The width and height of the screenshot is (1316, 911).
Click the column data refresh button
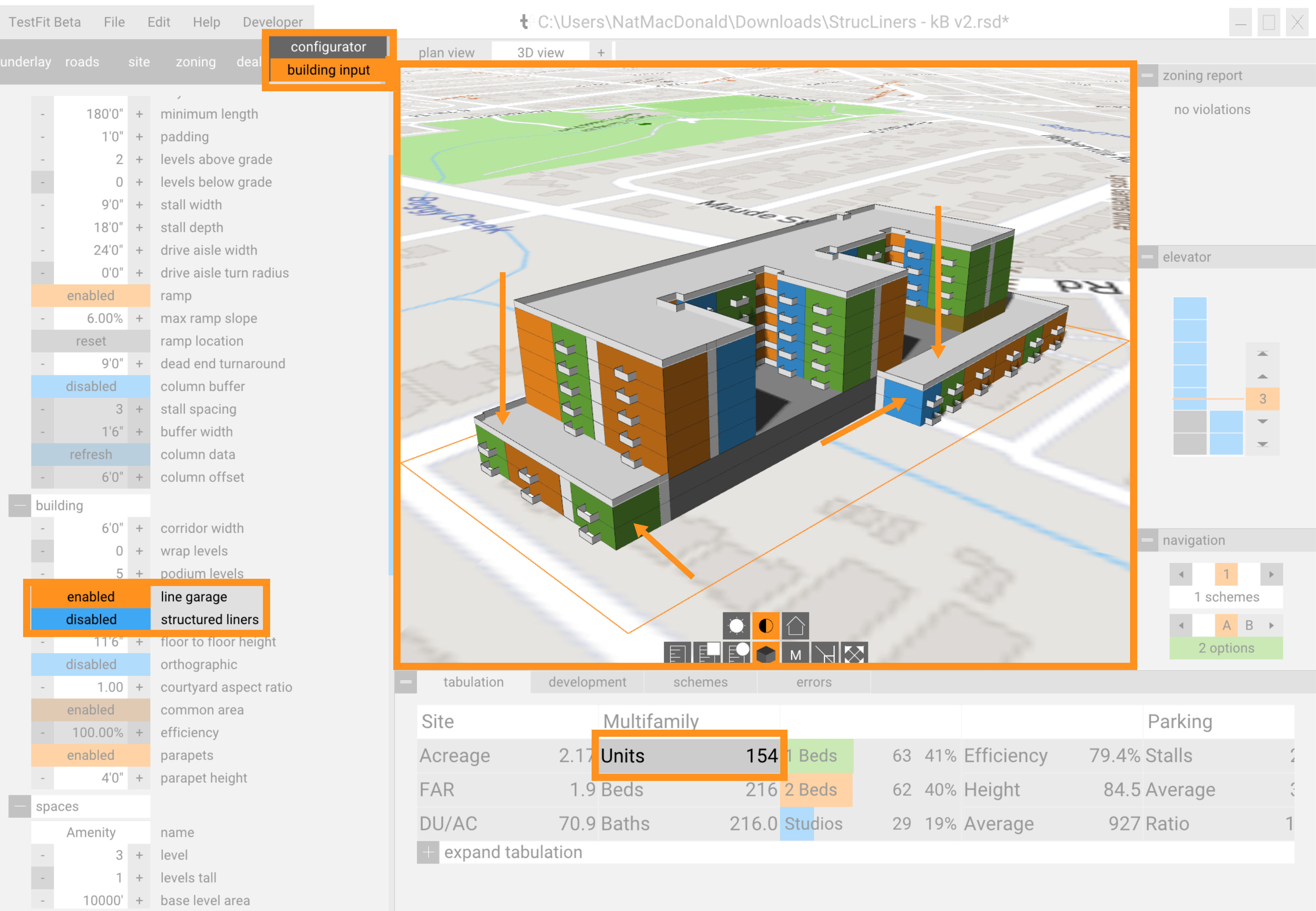pyautogui.click(x=91, y=454)
